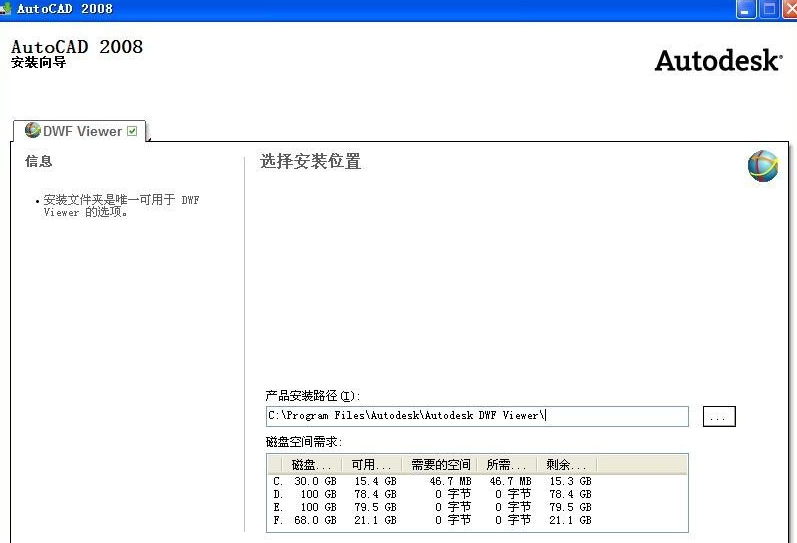Select the 需要的空间 column header
Image resolution: width=797 pixels, height=543 pixels.
click(x=440, y=465)
